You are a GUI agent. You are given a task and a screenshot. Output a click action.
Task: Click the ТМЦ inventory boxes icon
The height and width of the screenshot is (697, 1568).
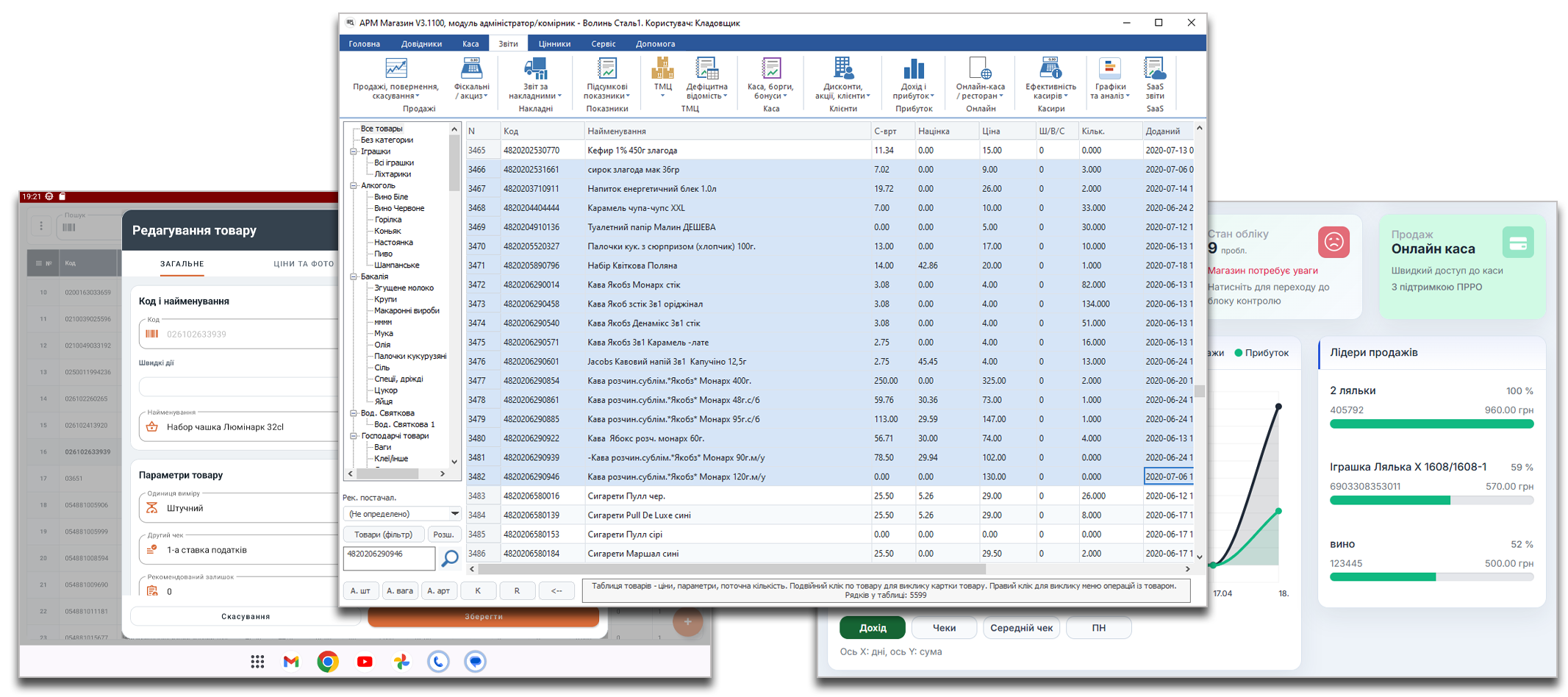pyautogui.click(x=662, y=68)
